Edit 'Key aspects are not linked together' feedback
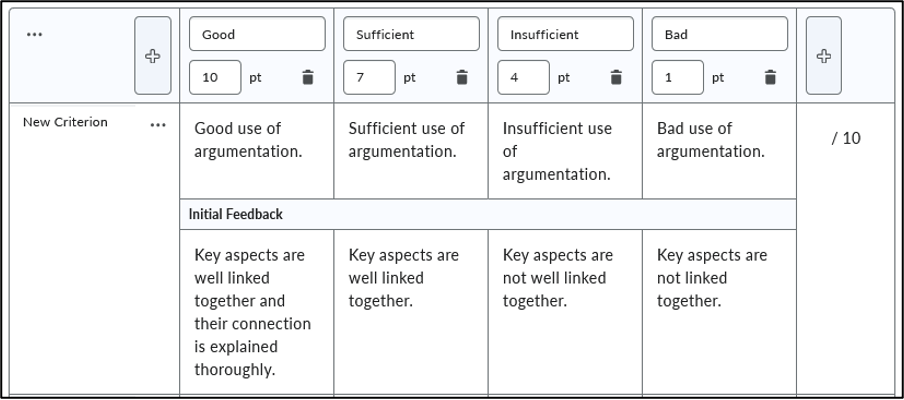Screen dimensions: 904x400 [x=720, y=312]
